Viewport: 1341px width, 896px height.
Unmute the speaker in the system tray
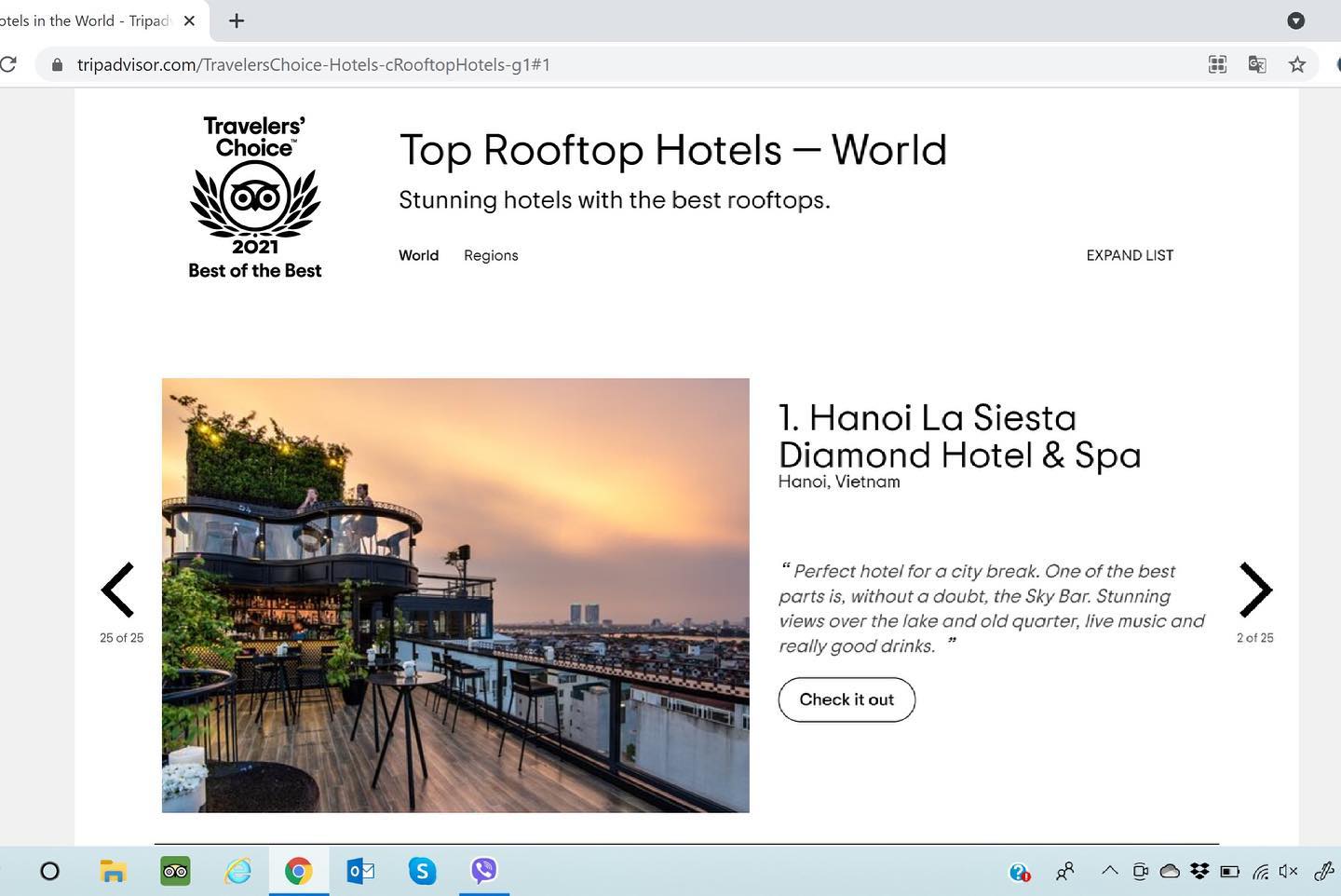click(x=1289, y=871)
